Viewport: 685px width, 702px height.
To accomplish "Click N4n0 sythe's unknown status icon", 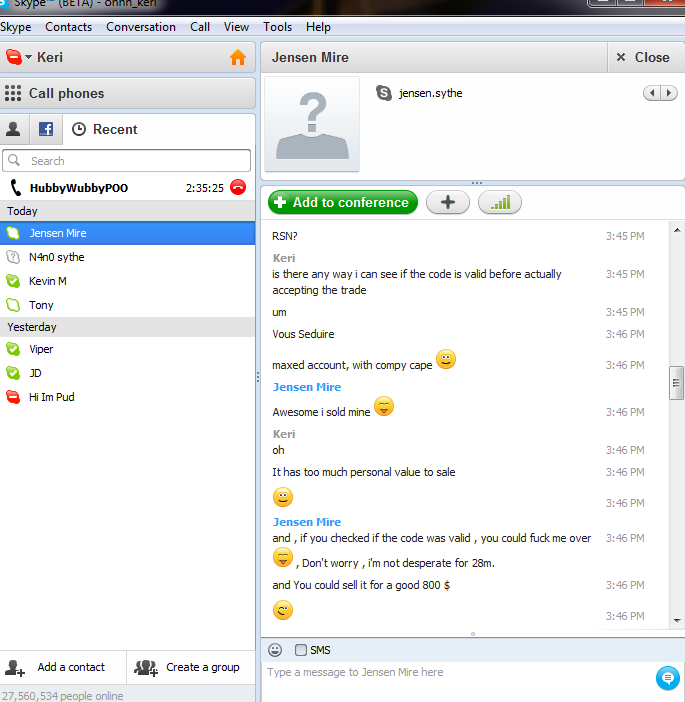I will [13, 257].
